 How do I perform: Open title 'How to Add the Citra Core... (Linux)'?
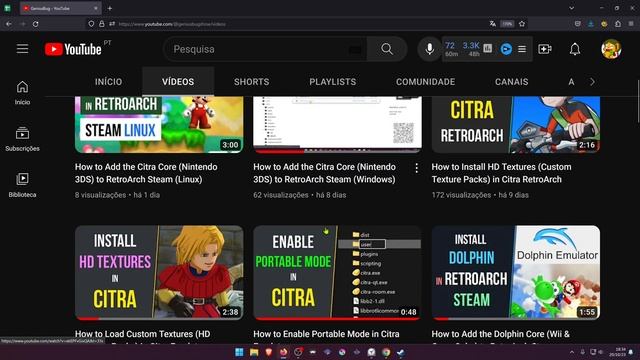146,173
